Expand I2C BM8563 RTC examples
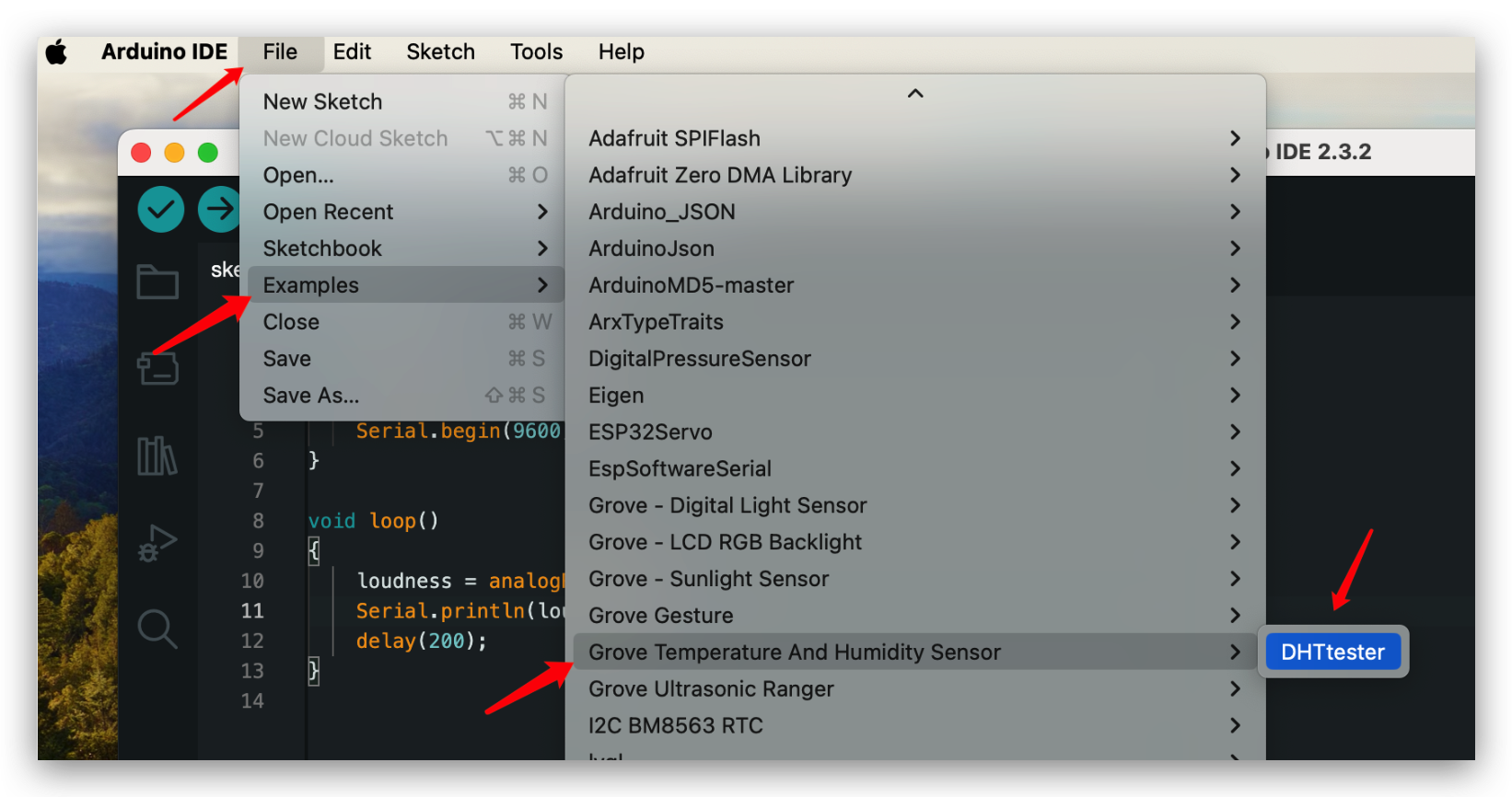Viewport: 1512px width, 797px height. [915, 725]
